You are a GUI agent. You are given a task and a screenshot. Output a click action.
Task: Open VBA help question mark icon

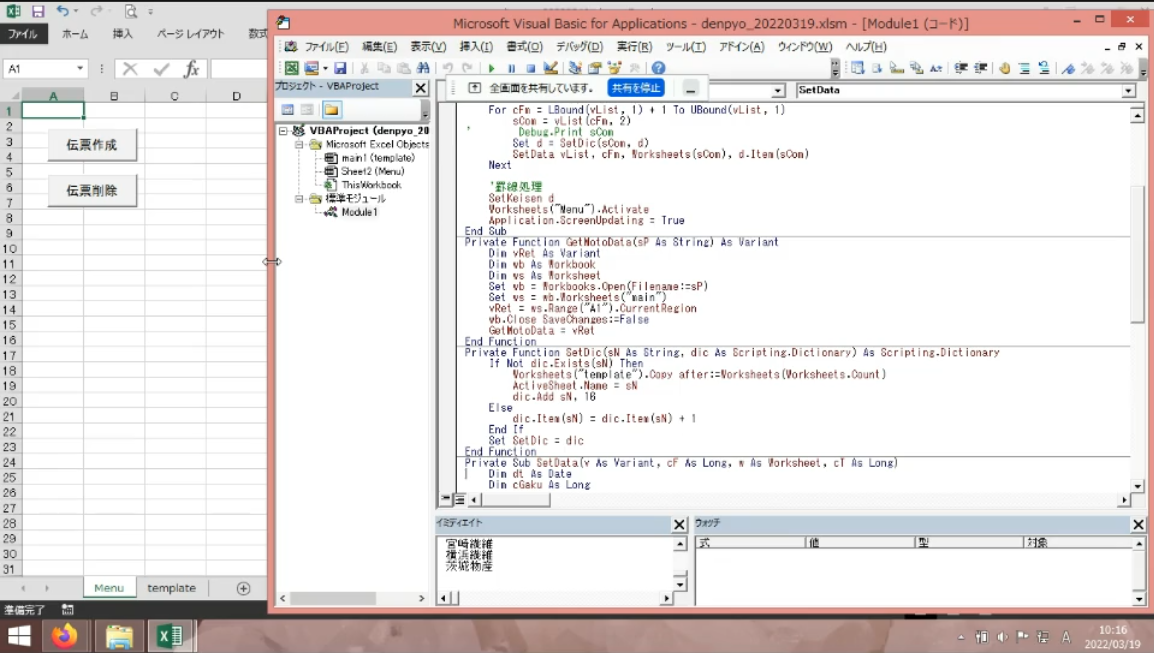coord(658,68)
